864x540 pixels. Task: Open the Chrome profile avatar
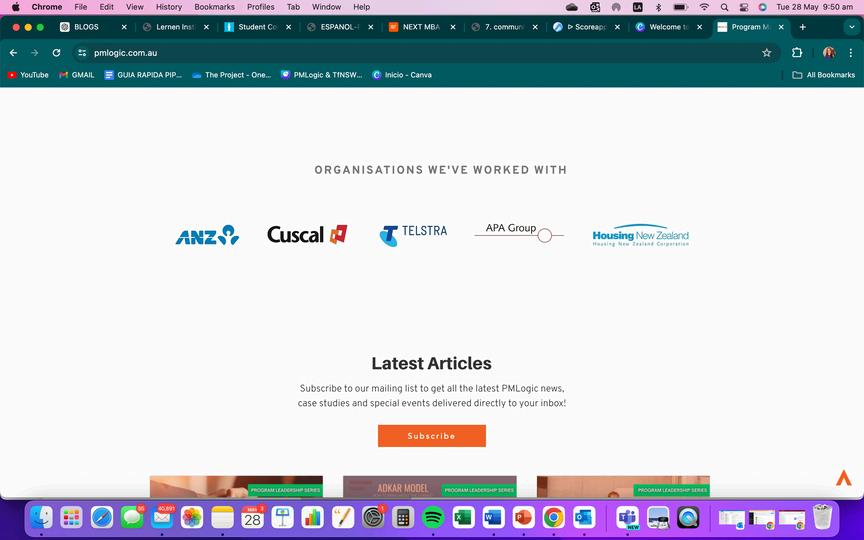click(x=829, y=53)
